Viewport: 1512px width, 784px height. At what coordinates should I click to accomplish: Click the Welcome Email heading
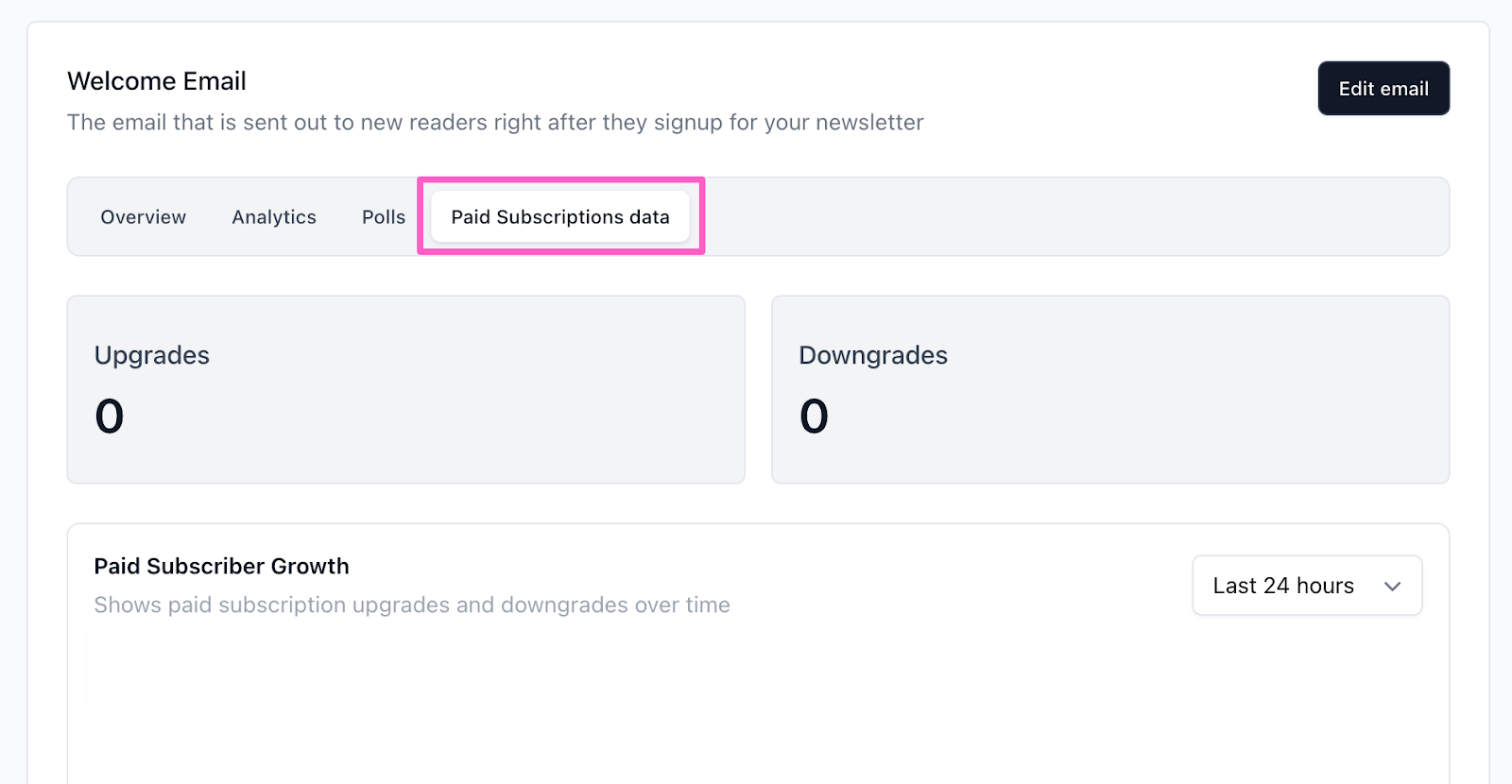(157, 81)
